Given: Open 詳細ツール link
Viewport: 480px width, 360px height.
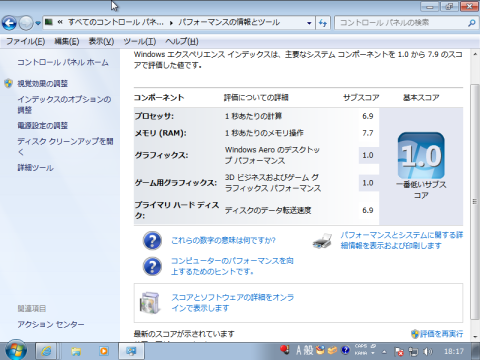Looking at the screenshot, I should click(35, 168).
